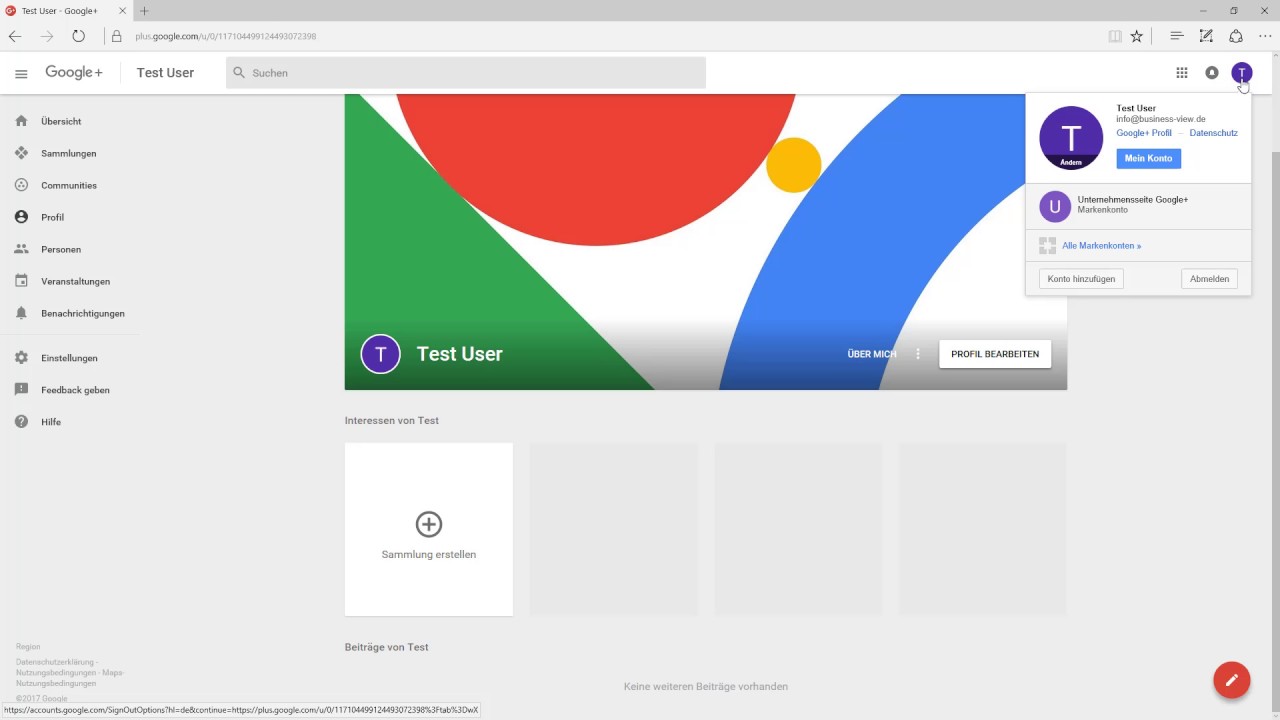The width and height of the screenshot is (1280, 720).
Task: Select Personen in sidebar
Action: pyautogui.click(x=61, y=249)
